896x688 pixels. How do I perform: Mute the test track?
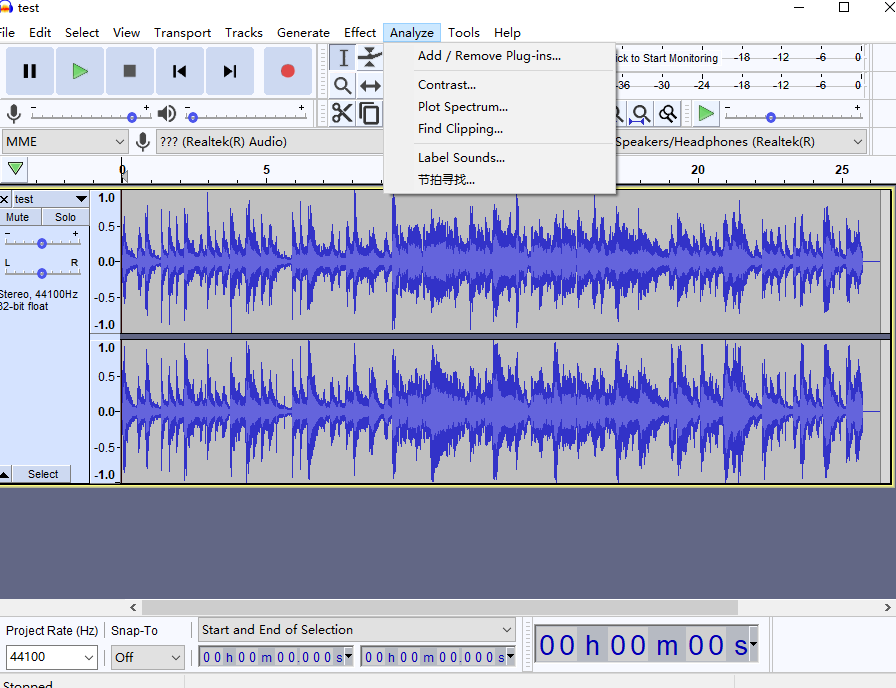[x=18, y=217]
